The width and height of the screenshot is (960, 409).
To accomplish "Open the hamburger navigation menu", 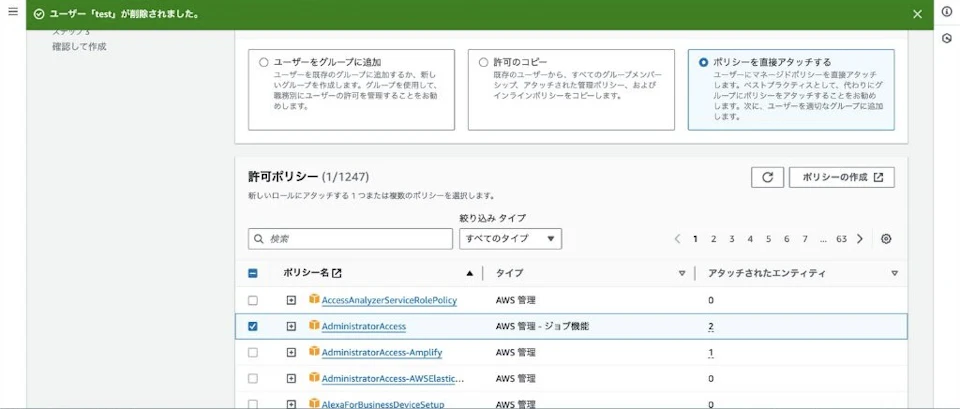I will 13,12.
